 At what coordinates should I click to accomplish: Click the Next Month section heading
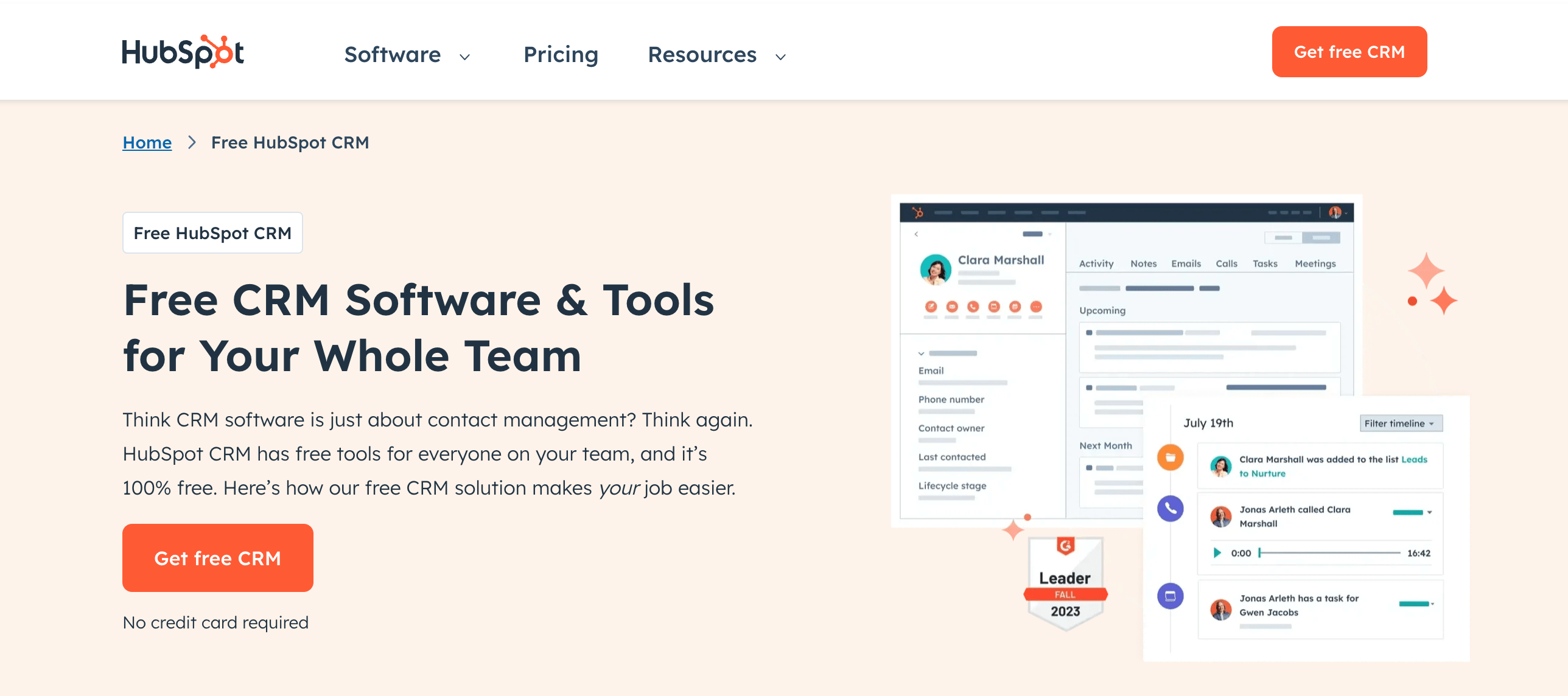click(1105, 445)
